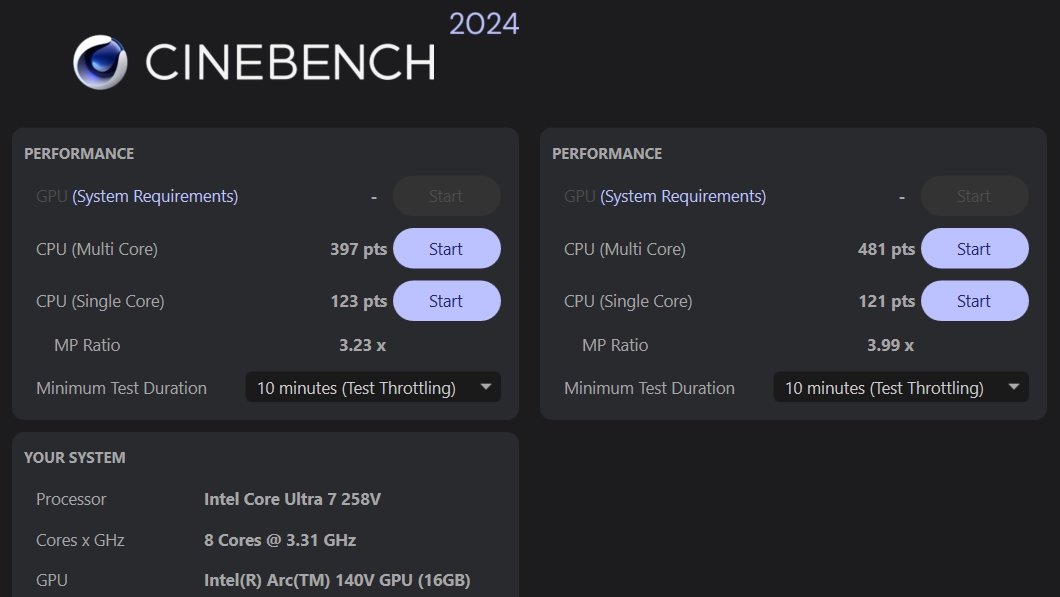This screenshot has width=1060, height=597.
Task: Click the right dropdown arrow next to Test Throttling
Action: pos(1013,387)
